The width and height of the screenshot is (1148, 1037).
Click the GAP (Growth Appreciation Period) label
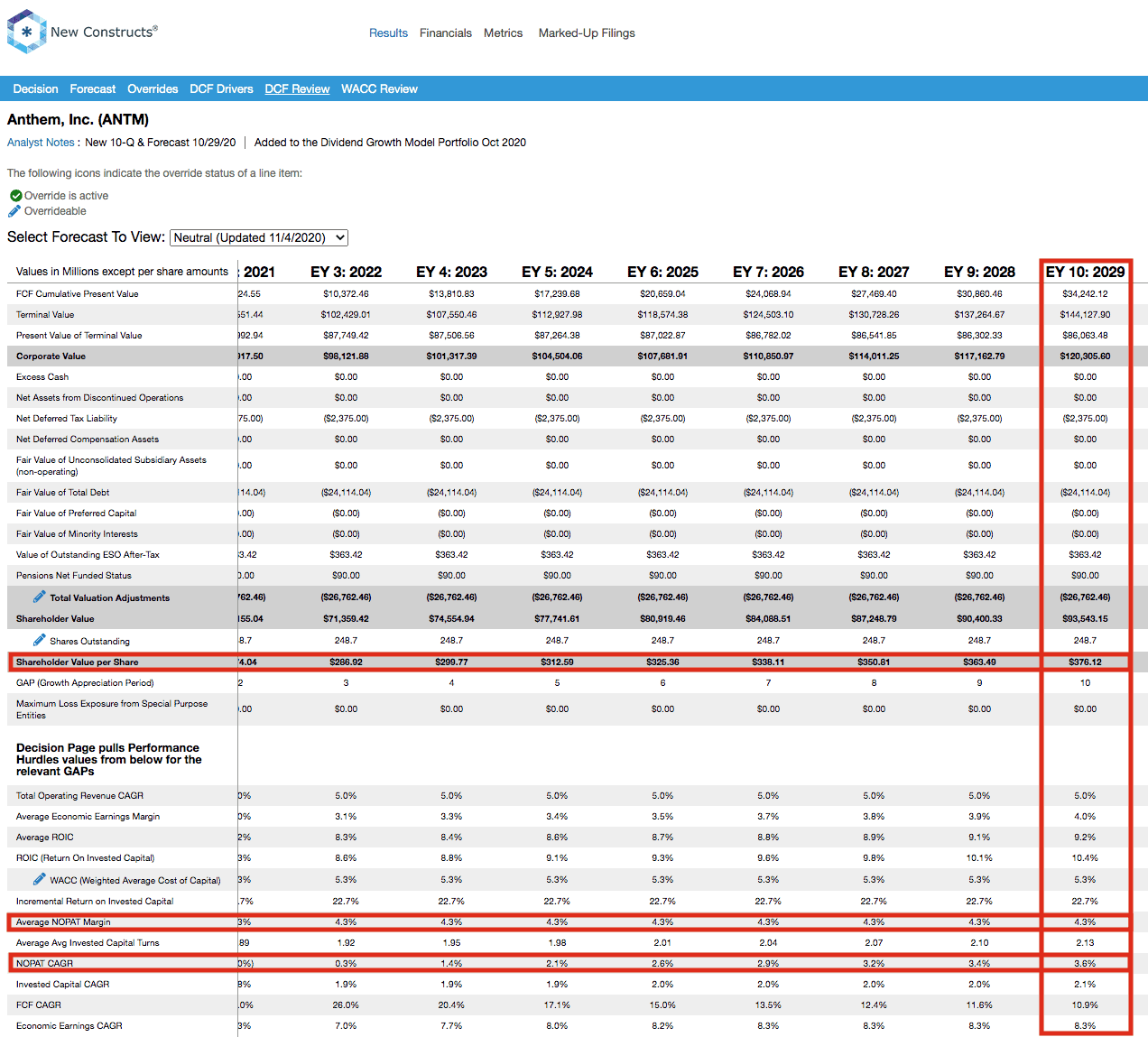click(x=85, y=683)
